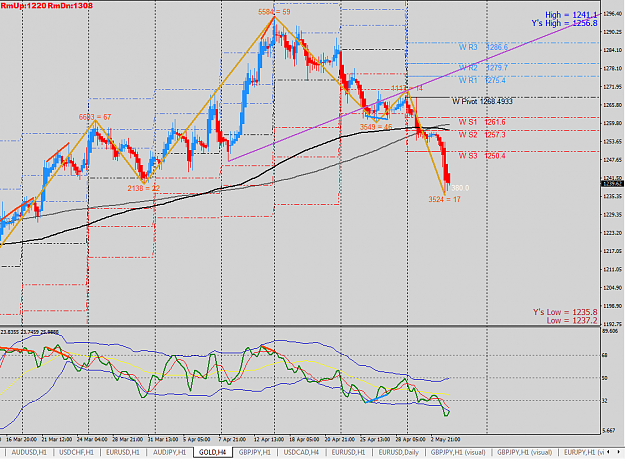
Task: Select the GBPJPY,H1 (visual) tab before EURJPY
Action: (525, 452)
